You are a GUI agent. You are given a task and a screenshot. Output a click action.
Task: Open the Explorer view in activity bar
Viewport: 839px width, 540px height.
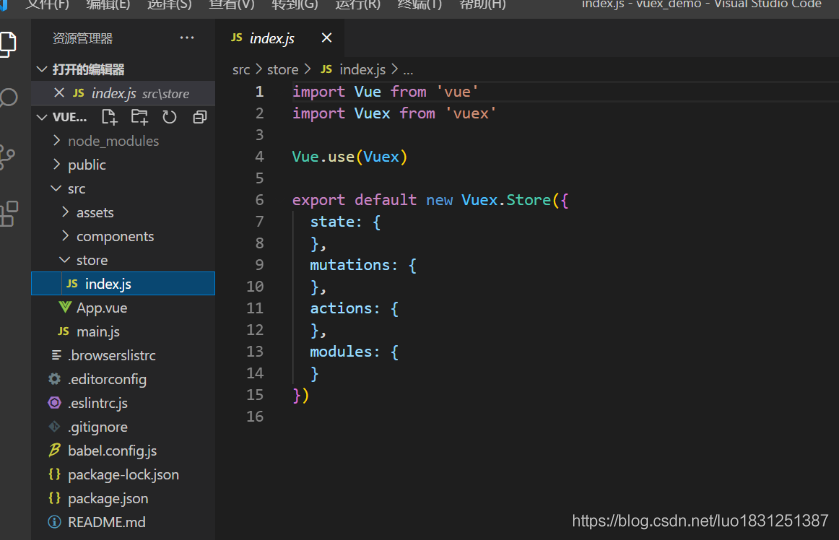point(8,44)
